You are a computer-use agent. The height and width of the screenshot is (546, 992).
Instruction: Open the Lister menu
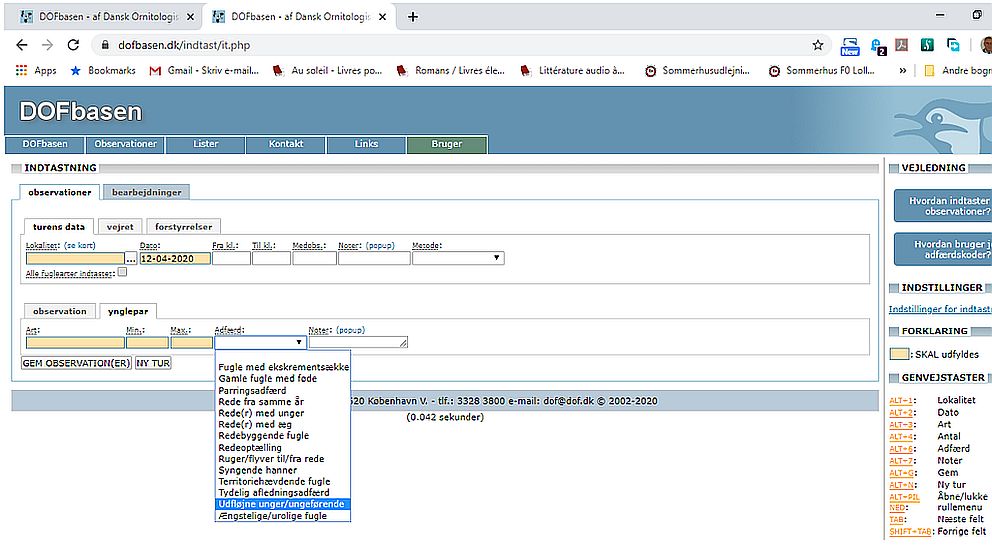tap(206, 144)
